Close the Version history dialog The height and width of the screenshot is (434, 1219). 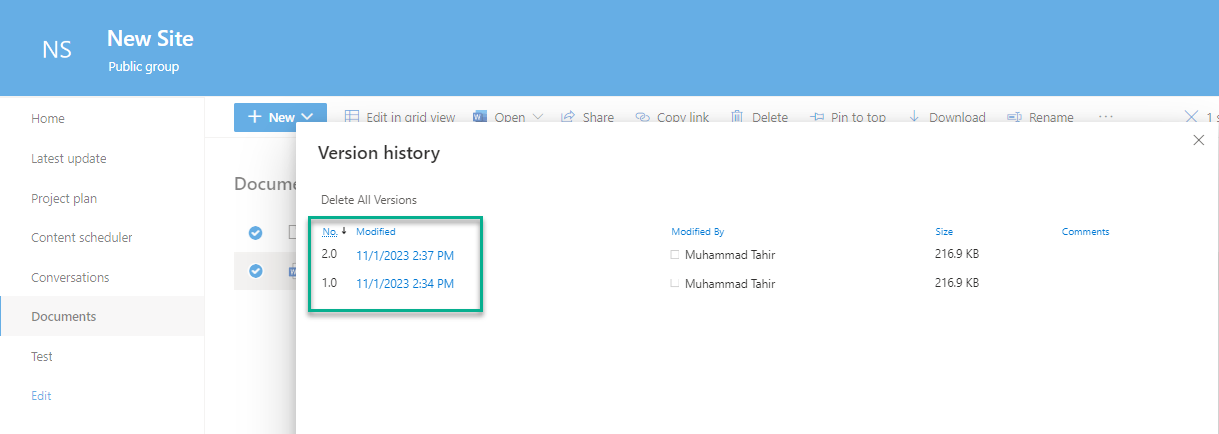pos(1199,140)
